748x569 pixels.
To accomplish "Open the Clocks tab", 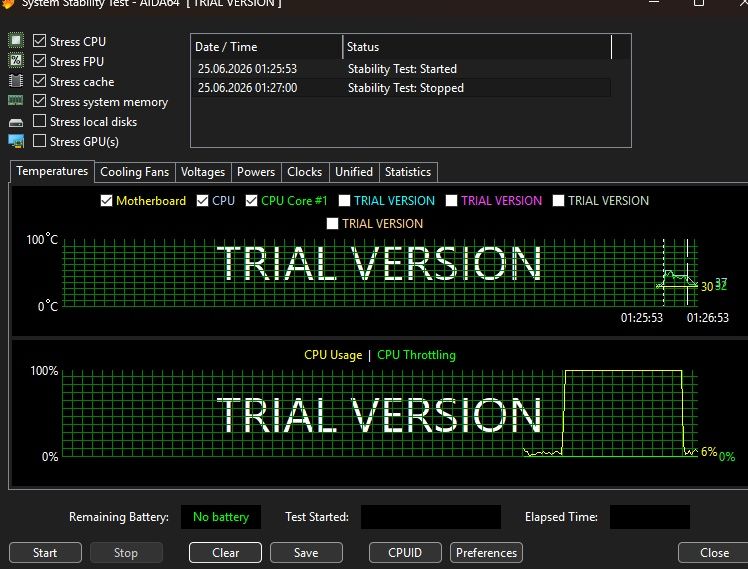I will (305, 172).
